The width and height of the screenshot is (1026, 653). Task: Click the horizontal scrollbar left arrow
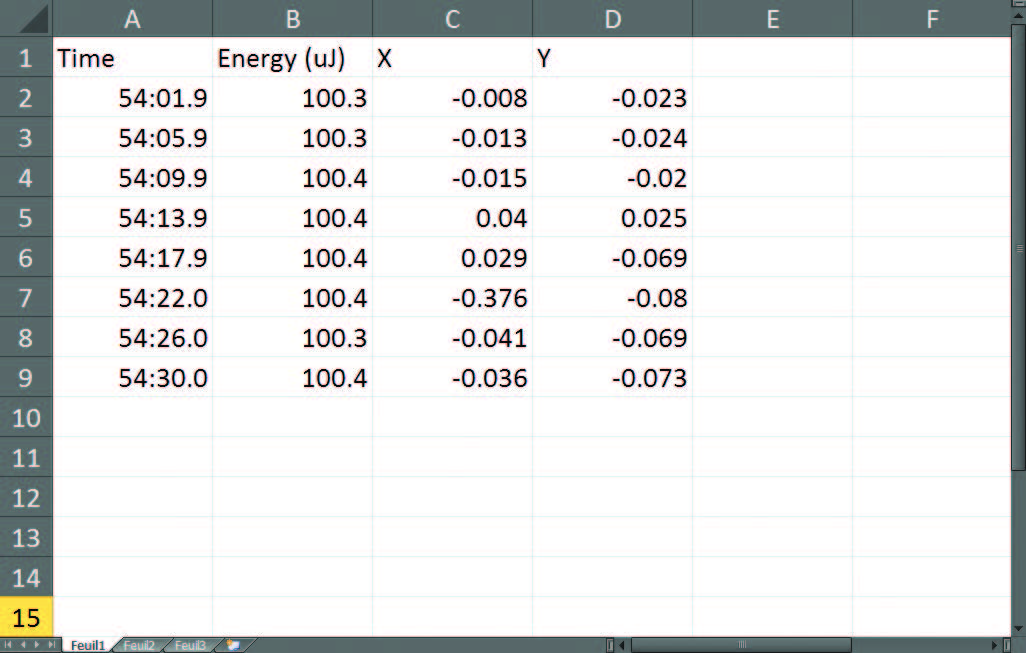[x=622, y=646]
